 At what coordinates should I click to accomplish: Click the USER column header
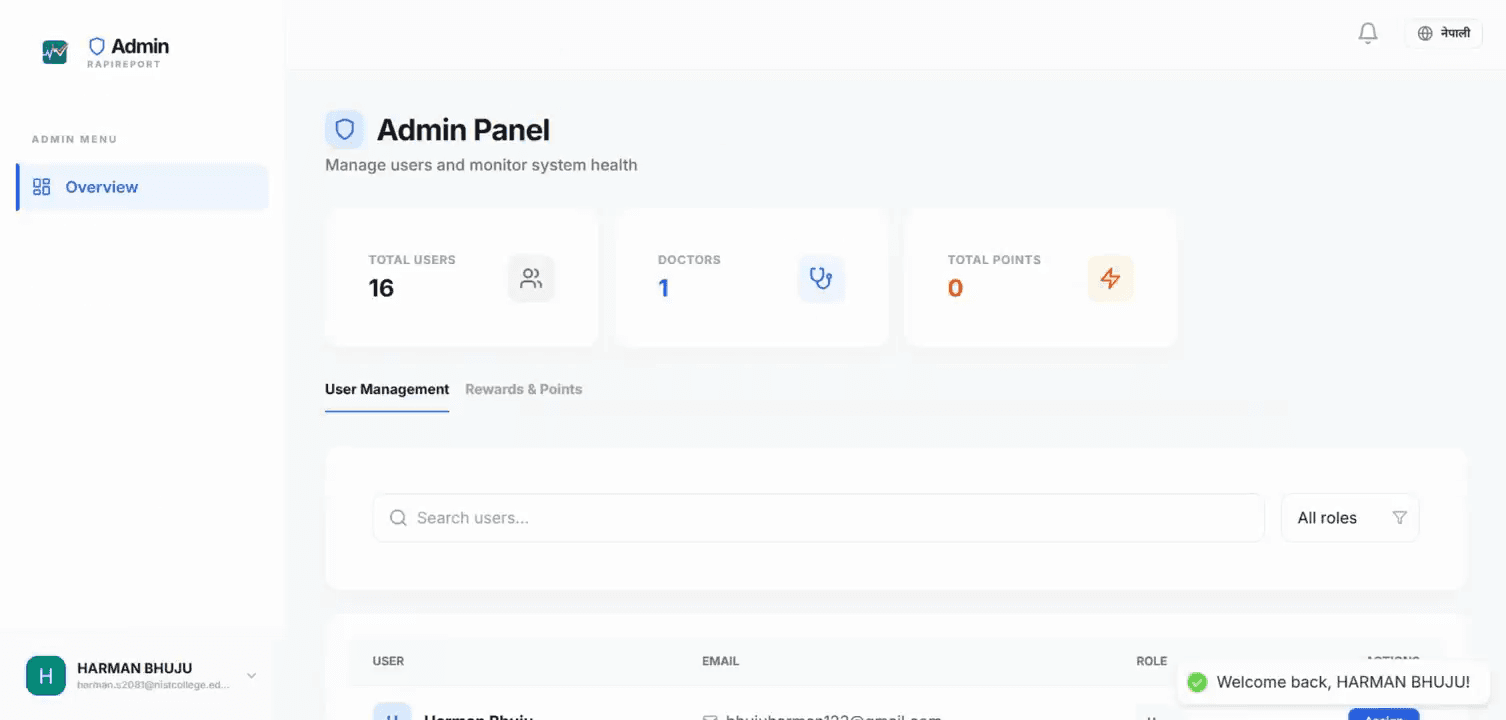388,661
